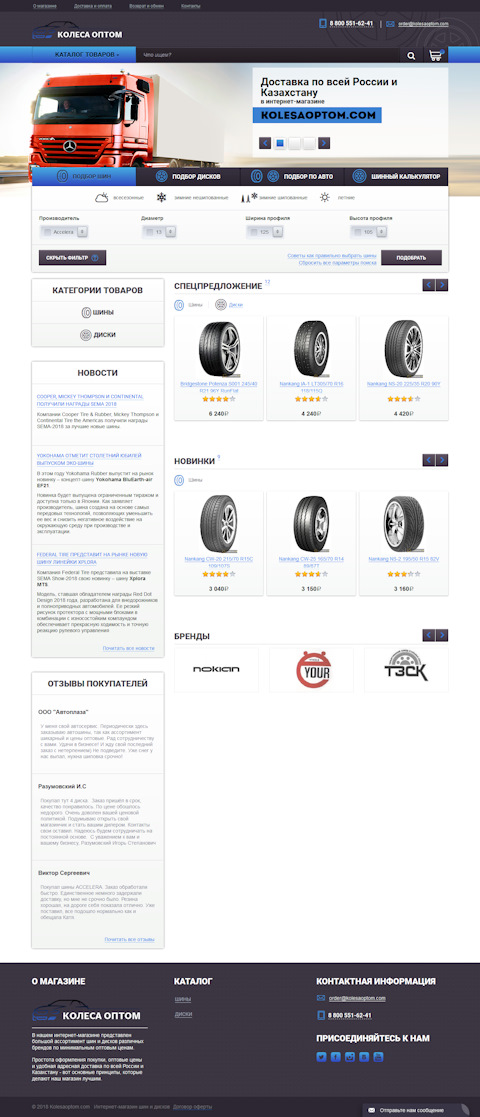Tick the Accelera manufacturer checkbox
Image resolution: width=480 pixels, height=1117 pixels.
pyautogui.click(x=47, y=232)
